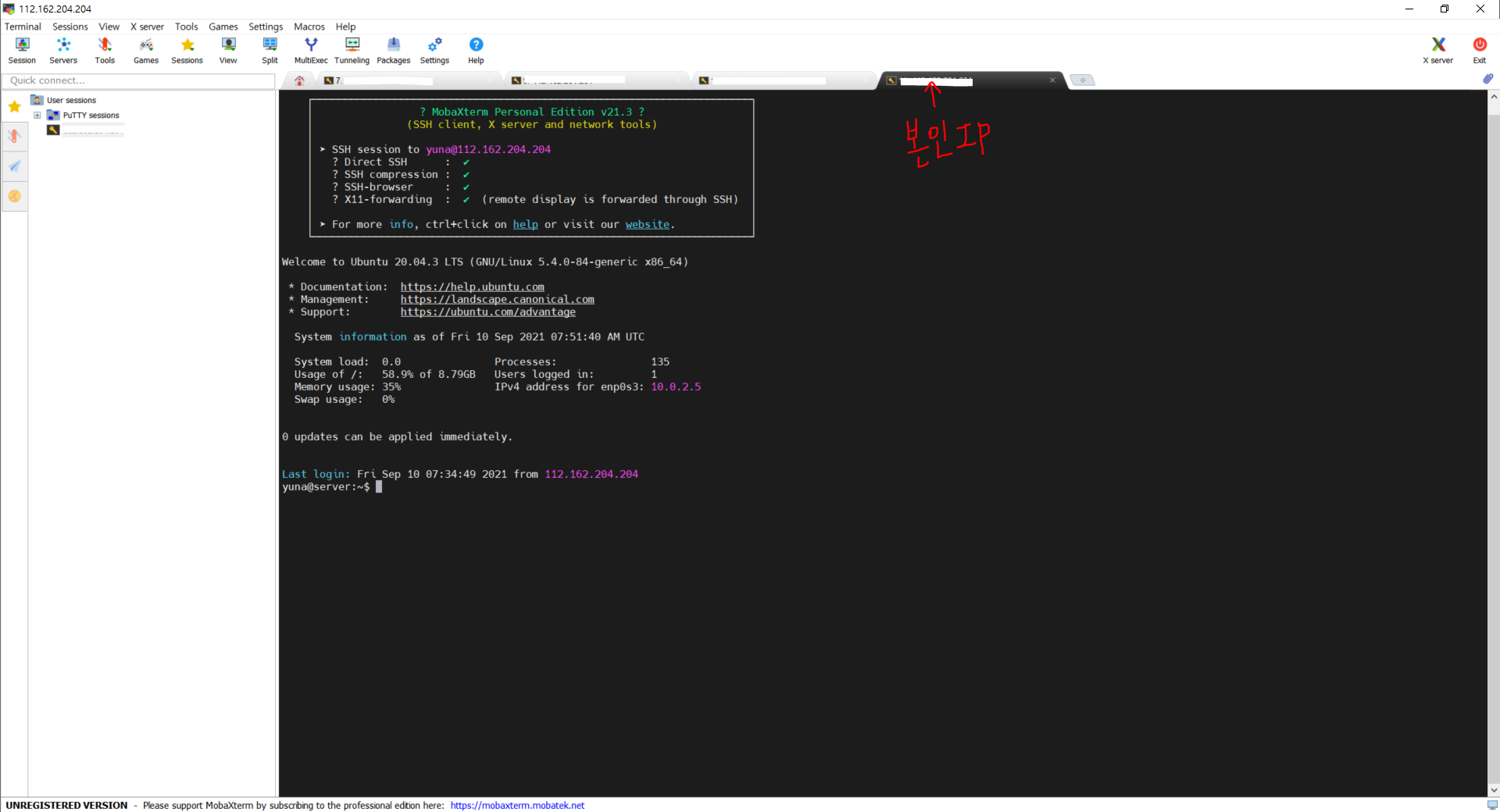The width and height of the screenshot is (1500, 812).
Task: Toggle the X server icon
Action: [x=1437, y=51]
